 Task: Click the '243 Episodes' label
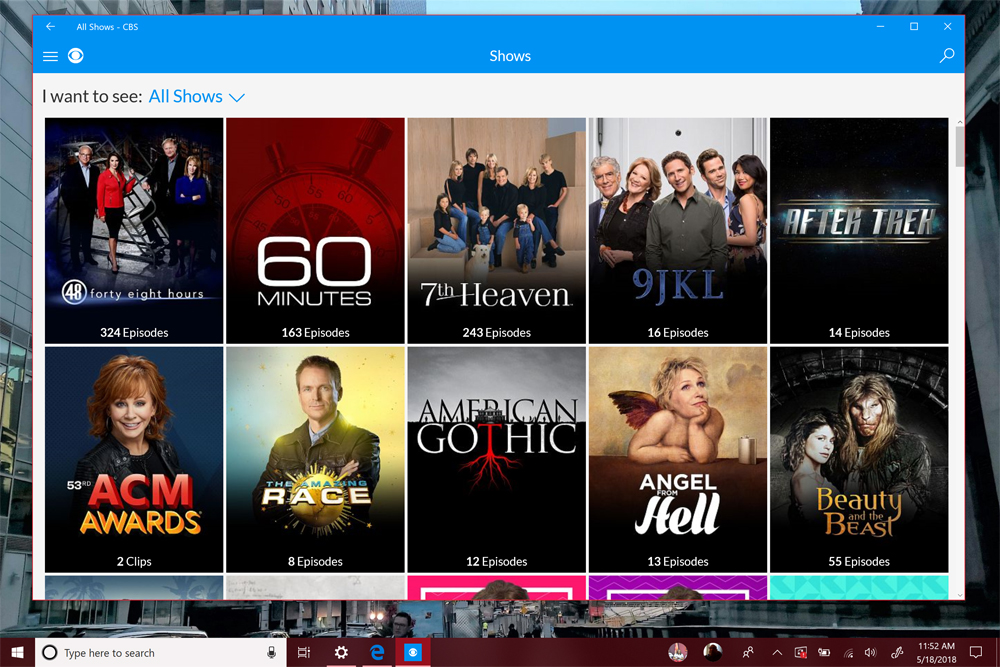coord(496,333)
